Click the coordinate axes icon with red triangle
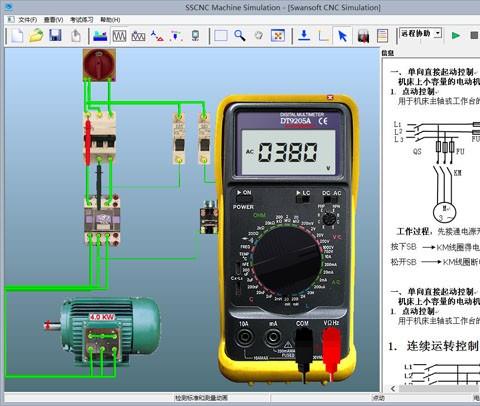The height and width of the screenshot is (406, 480). [x=157, y=36]
